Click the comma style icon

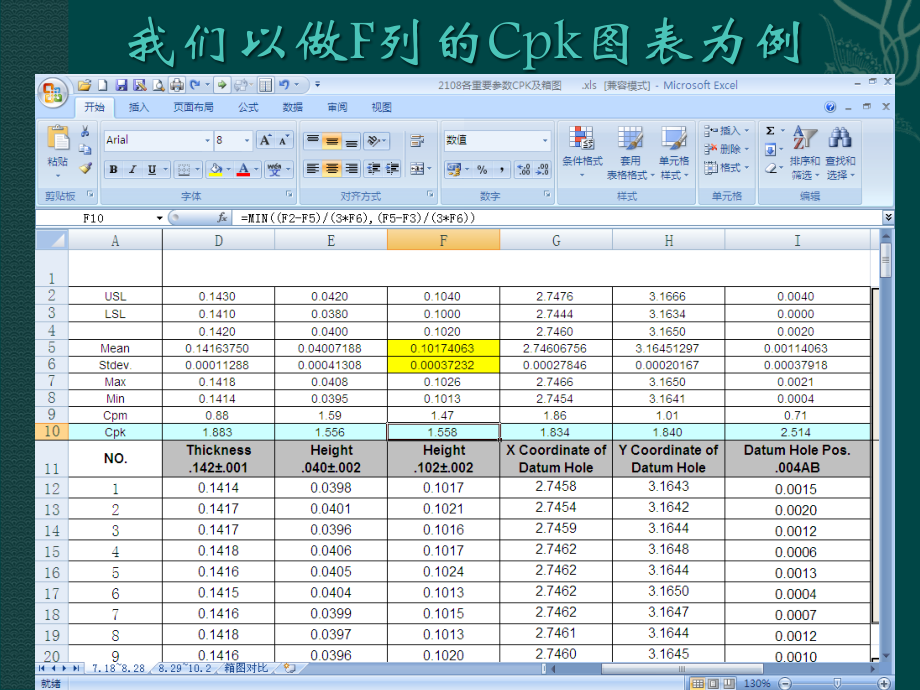tap(502, 170)
